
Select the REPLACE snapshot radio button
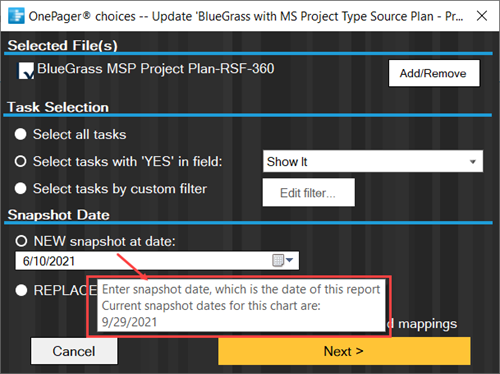[21, 290]
